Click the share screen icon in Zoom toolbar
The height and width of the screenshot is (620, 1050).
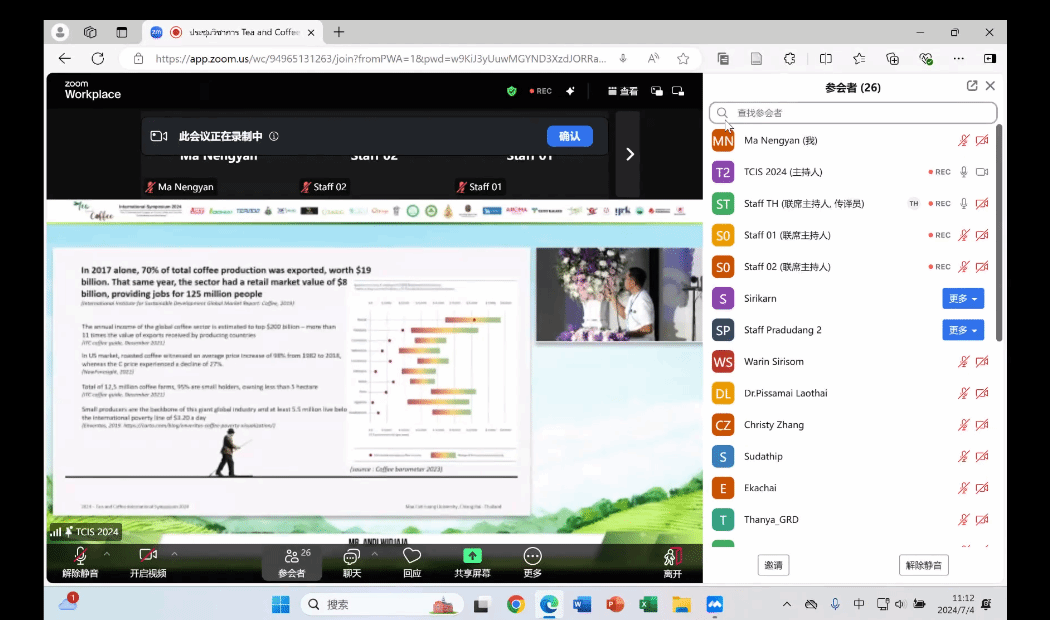(x=472, y=557)
